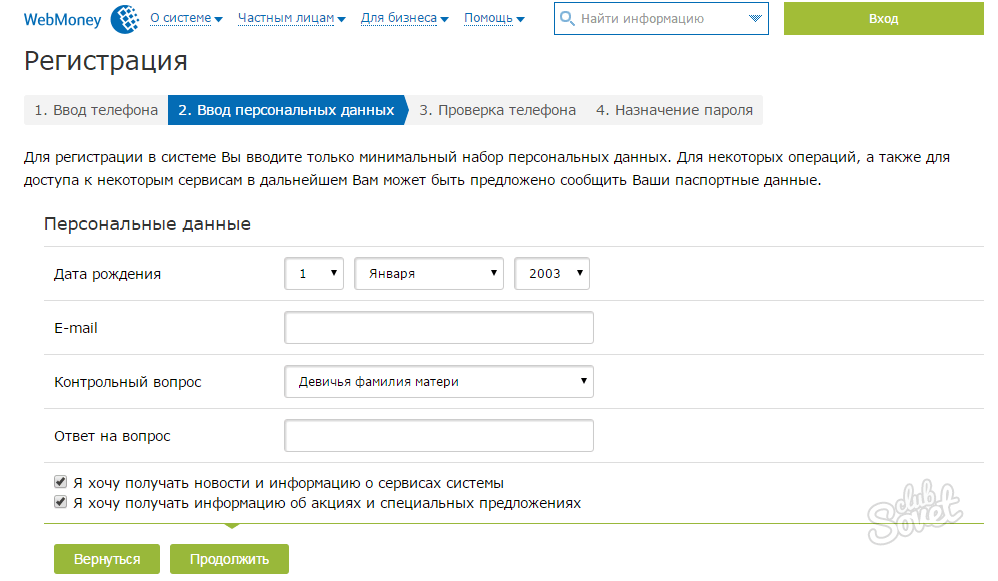Open the «Помощь» menu

494,18
